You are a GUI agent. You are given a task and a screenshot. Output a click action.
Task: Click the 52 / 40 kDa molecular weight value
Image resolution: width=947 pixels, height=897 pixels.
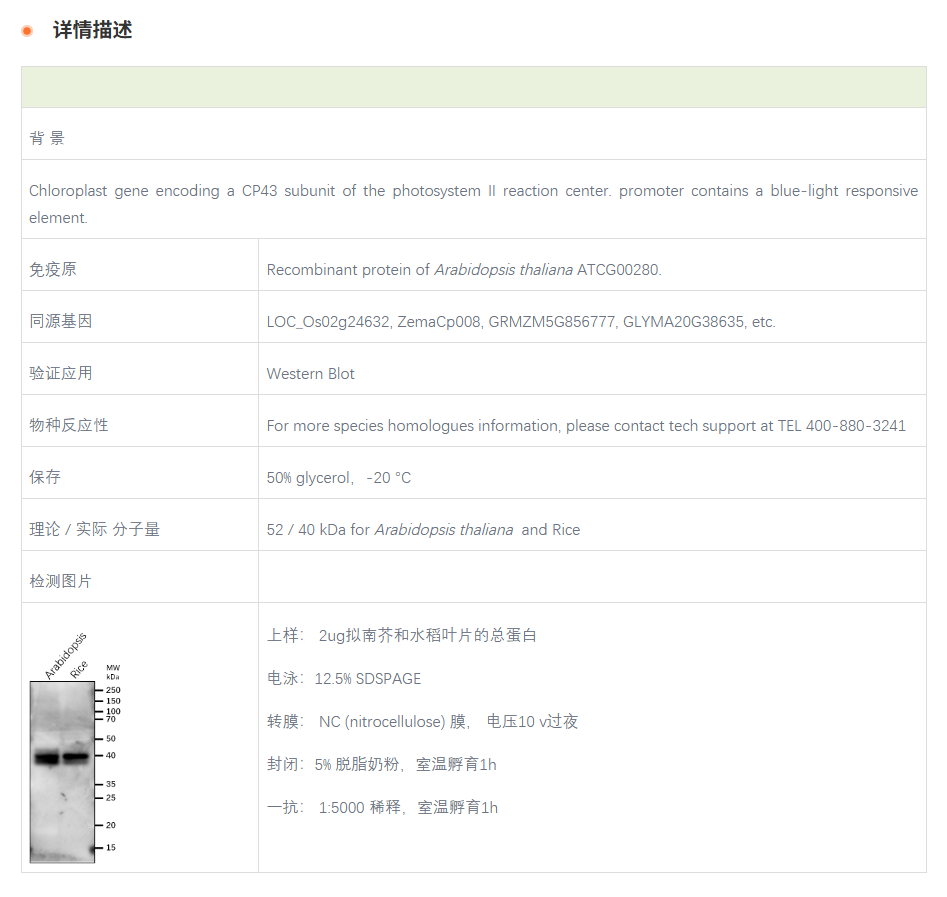[x=305, y=529]
